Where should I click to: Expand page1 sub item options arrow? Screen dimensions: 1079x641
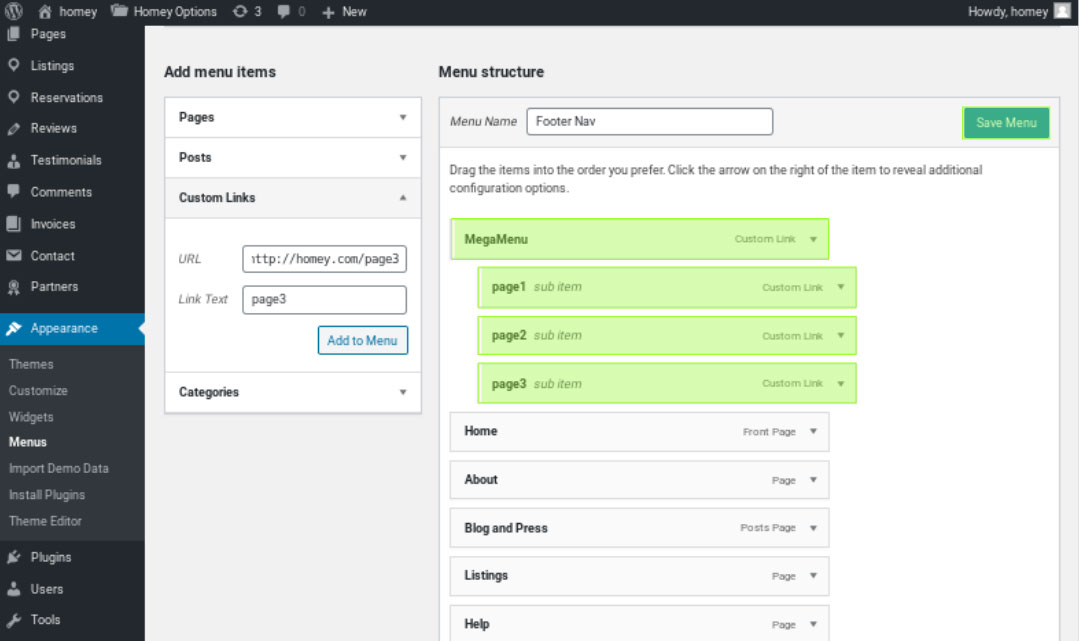[841, 287]
